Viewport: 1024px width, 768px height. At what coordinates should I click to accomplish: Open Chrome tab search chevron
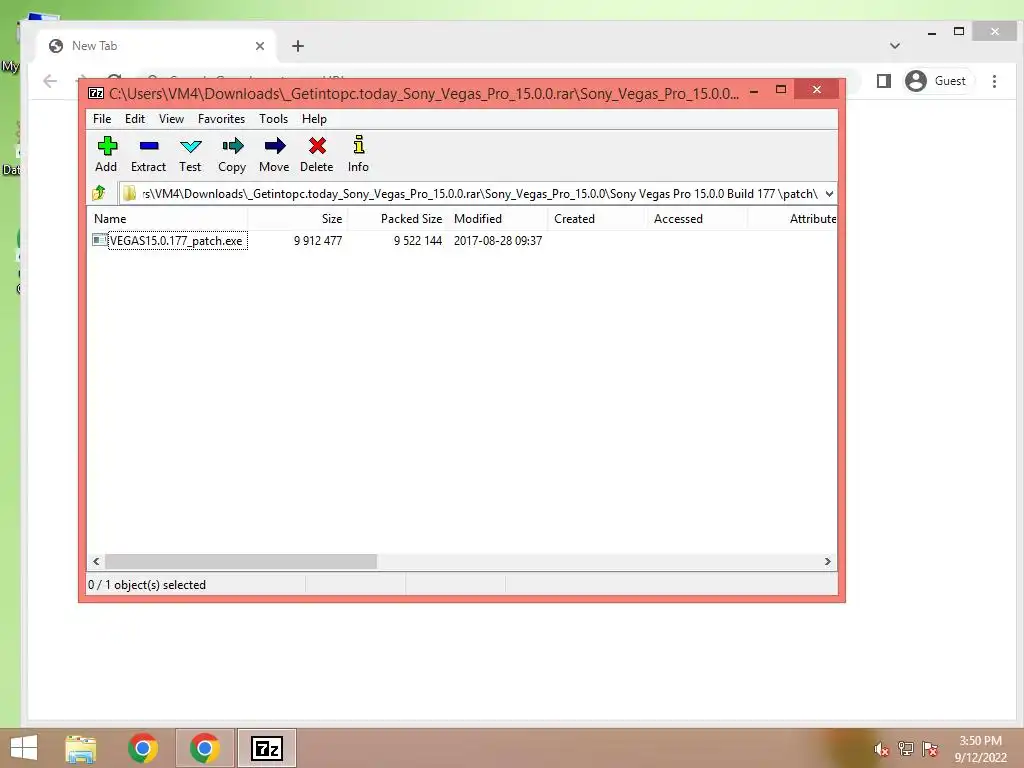pyautogui.click(x=895, y=46)
